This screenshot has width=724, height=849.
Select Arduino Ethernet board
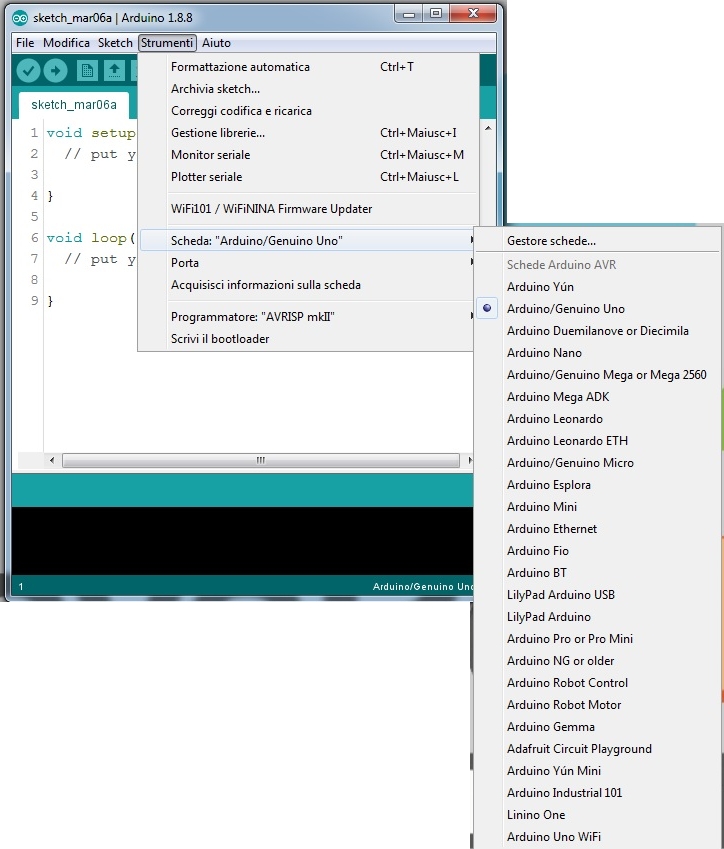[598, 528]
